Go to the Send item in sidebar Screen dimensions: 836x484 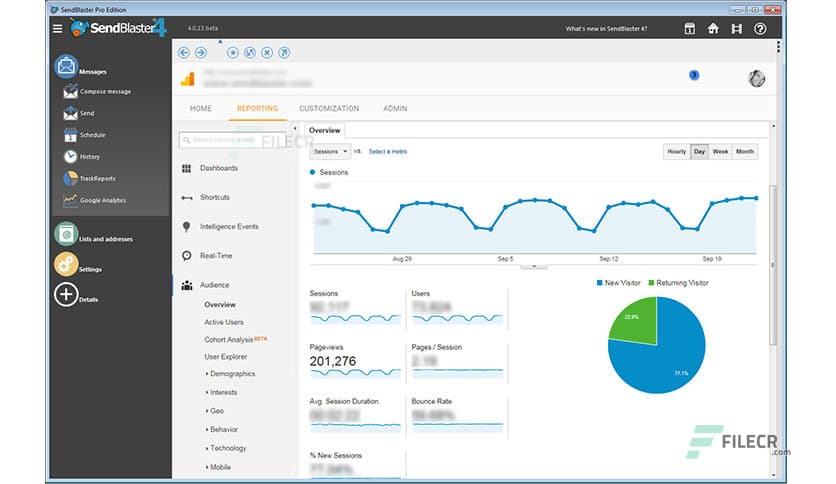[x=78, y=113]
